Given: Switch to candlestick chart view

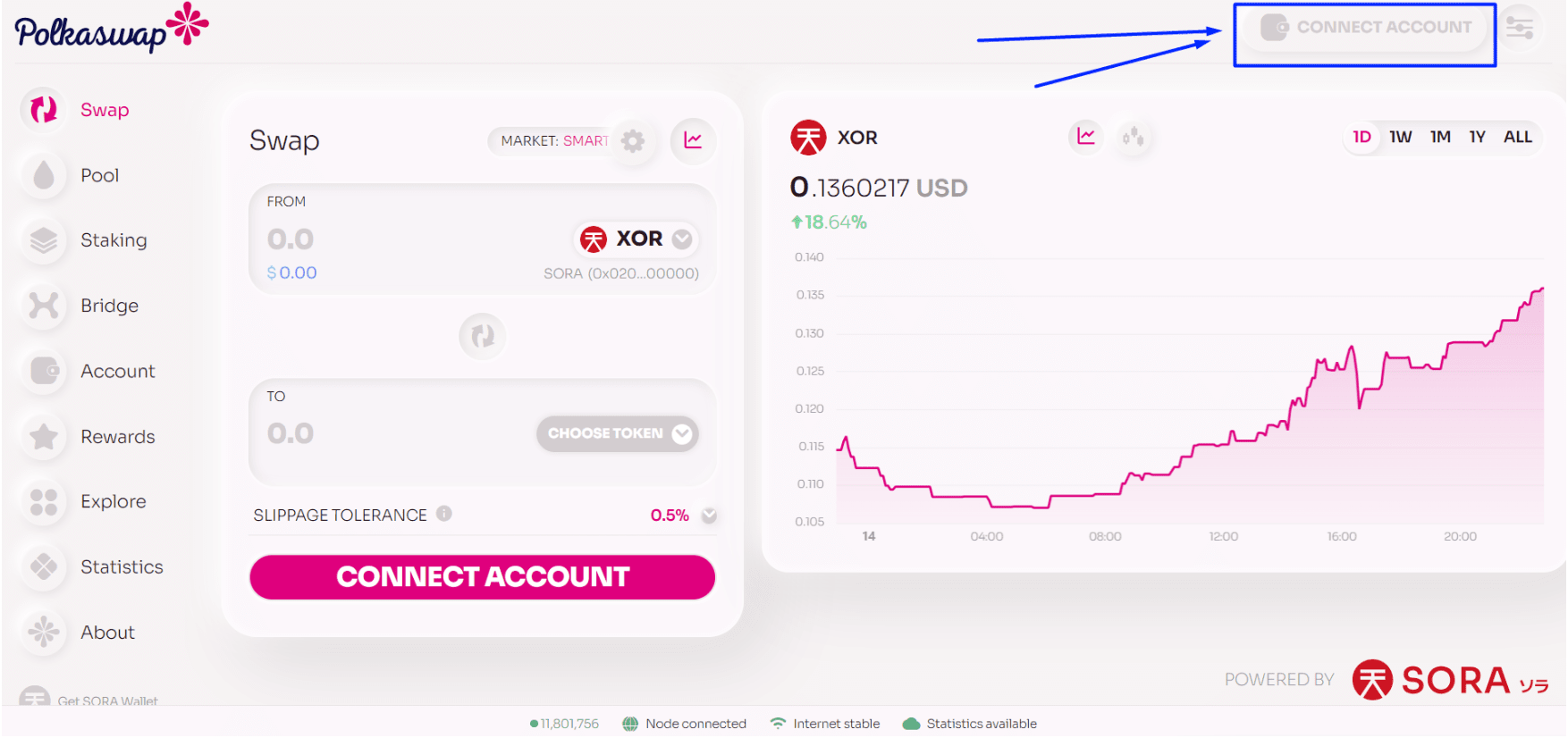Looking at the screenshot, I should [1133, 137].
